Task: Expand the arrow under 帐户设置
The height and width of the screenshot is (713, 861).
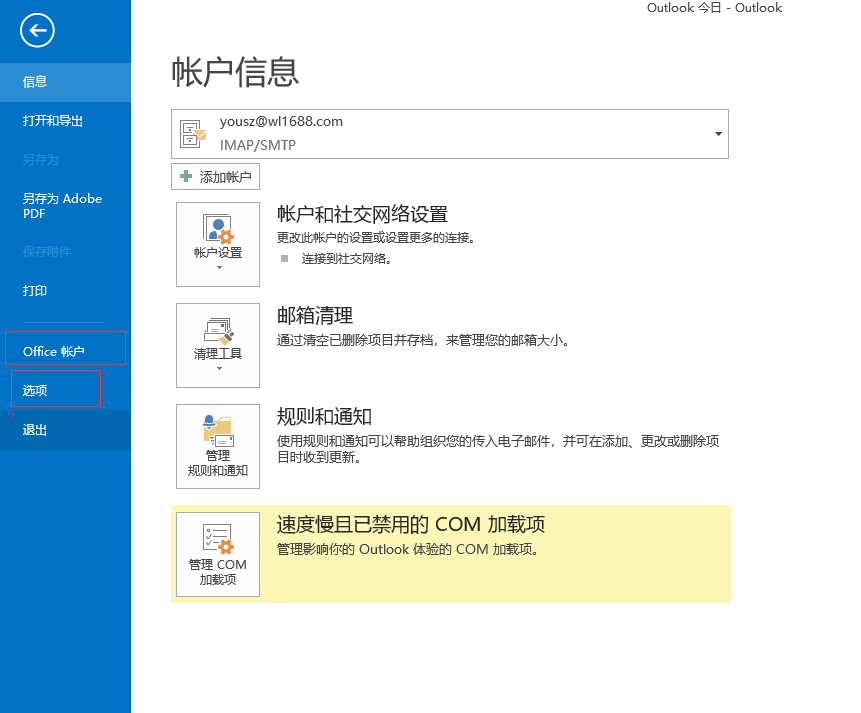Action: click(219, 268)
